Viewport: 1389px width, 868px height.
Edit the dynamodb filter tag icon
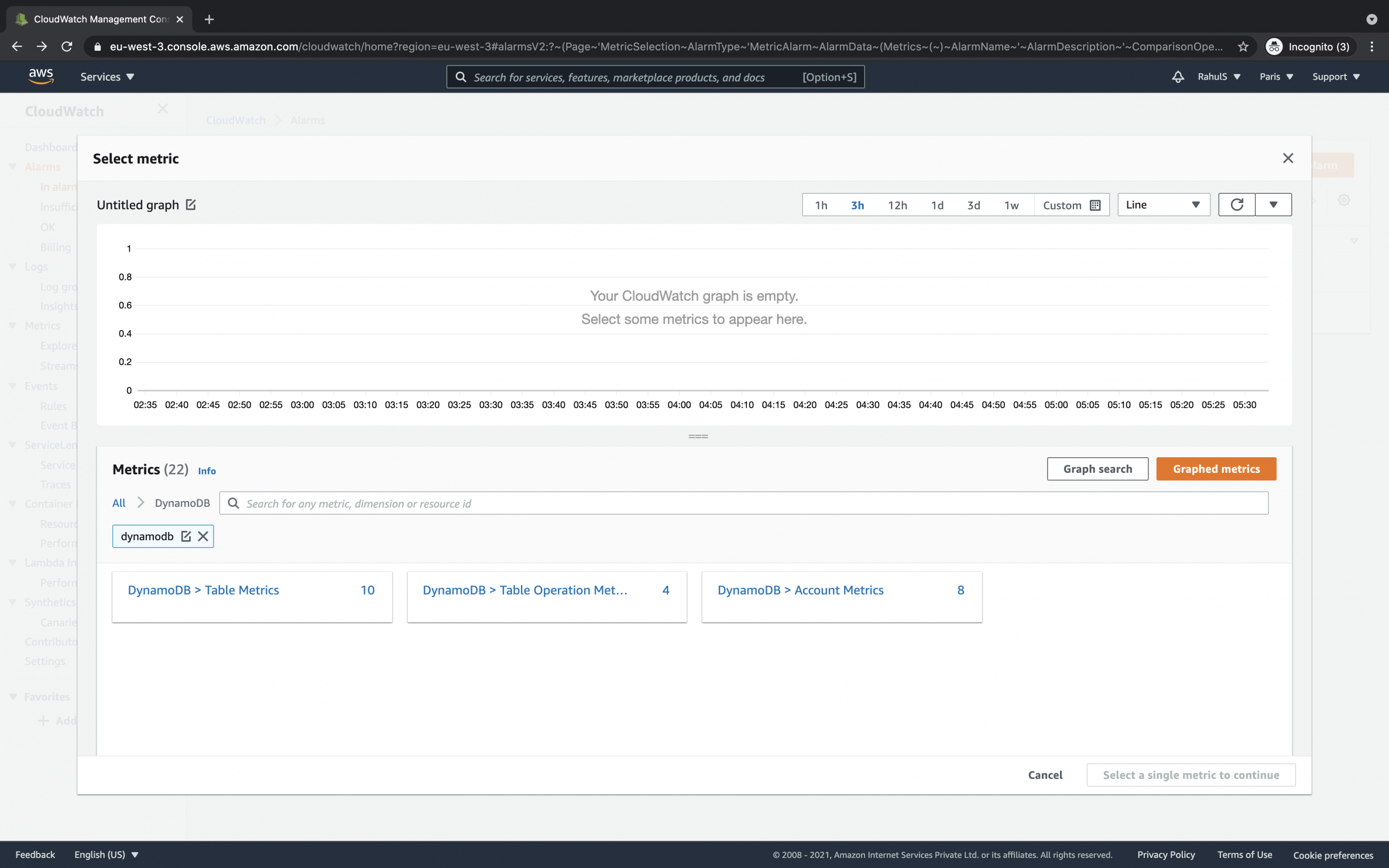click(186, 536)
